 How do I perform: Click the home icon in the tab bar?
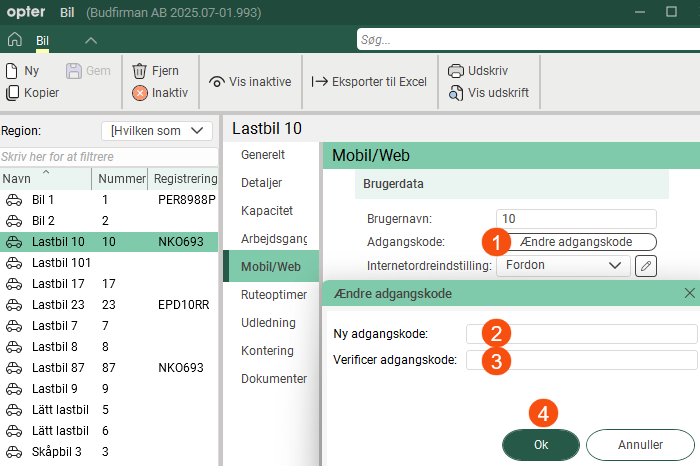pyautogui.click(x=14, y=40)
